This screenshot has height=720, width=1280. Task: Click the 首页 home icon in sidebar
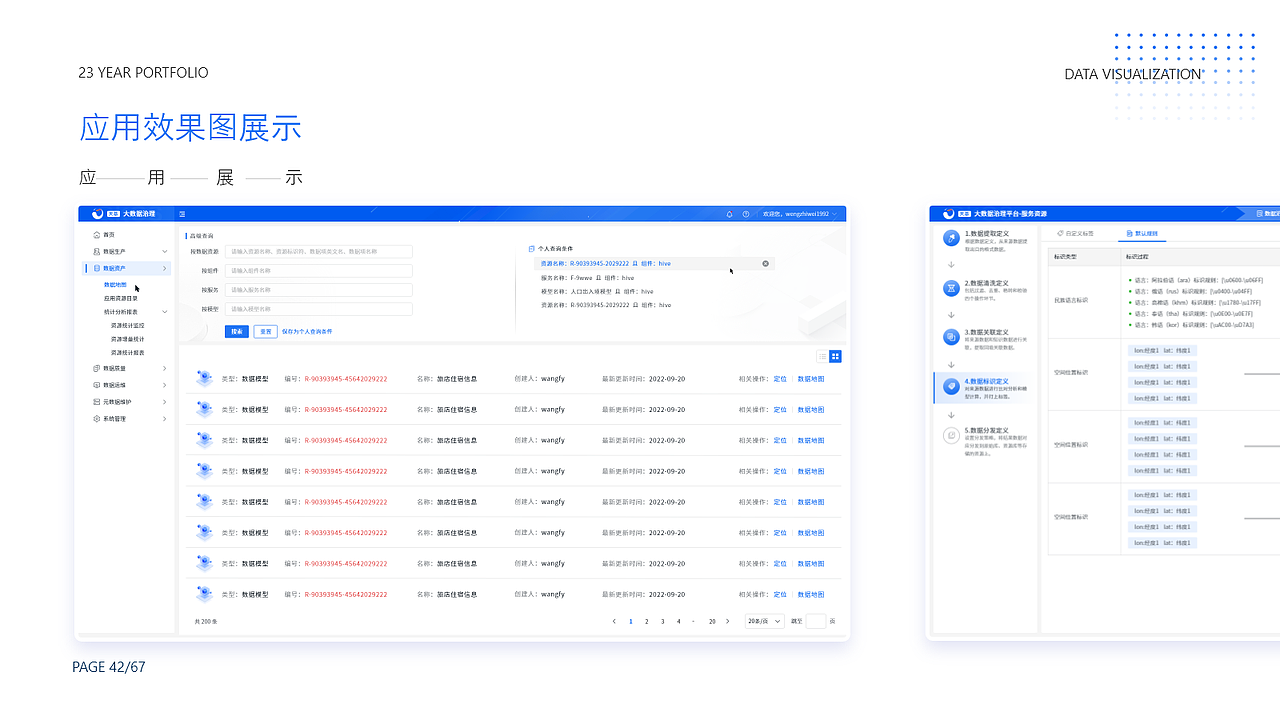click(x=97, y=234)
